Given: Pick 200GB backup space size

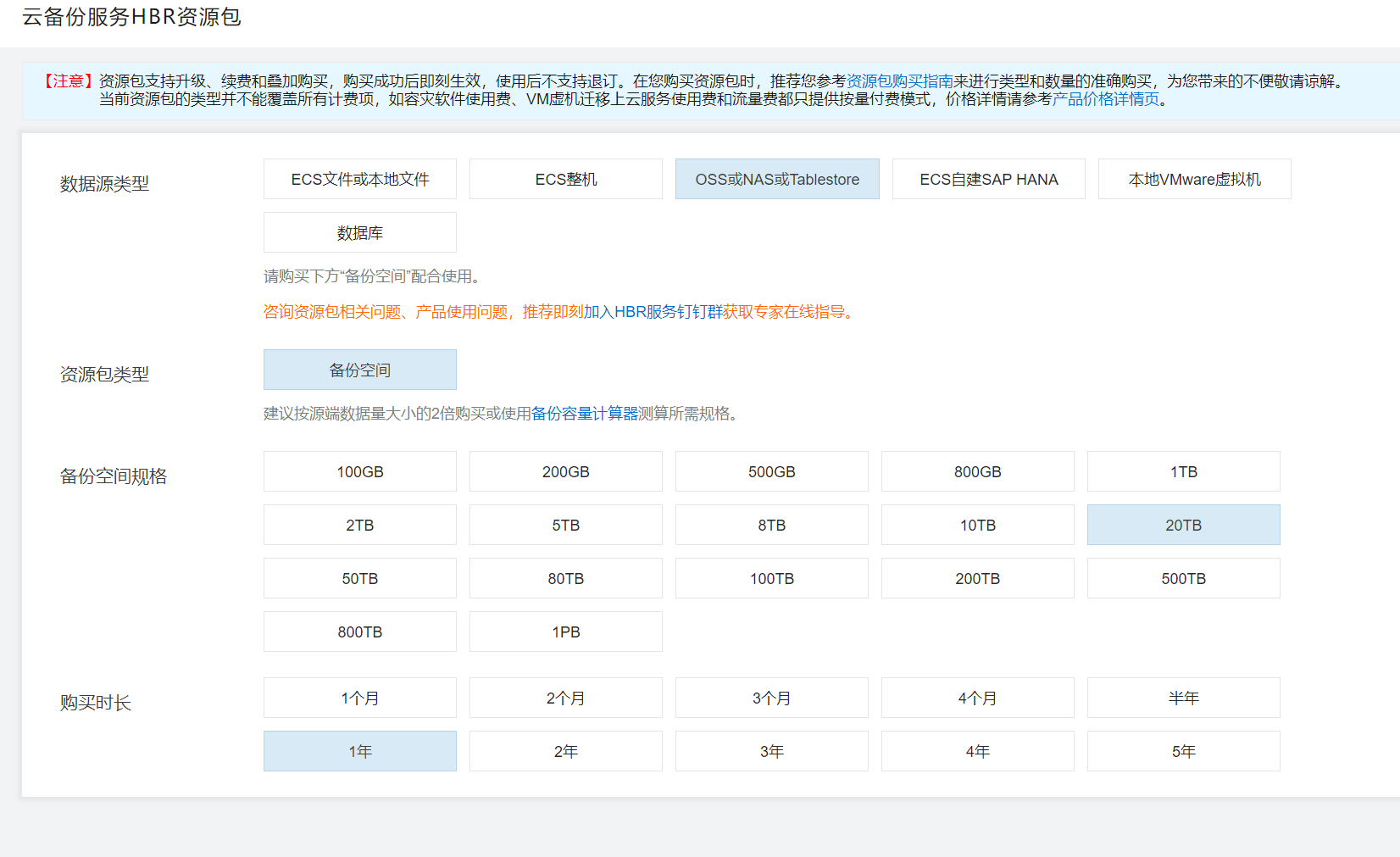Looking at the screenshot, I should click(566, 471).
